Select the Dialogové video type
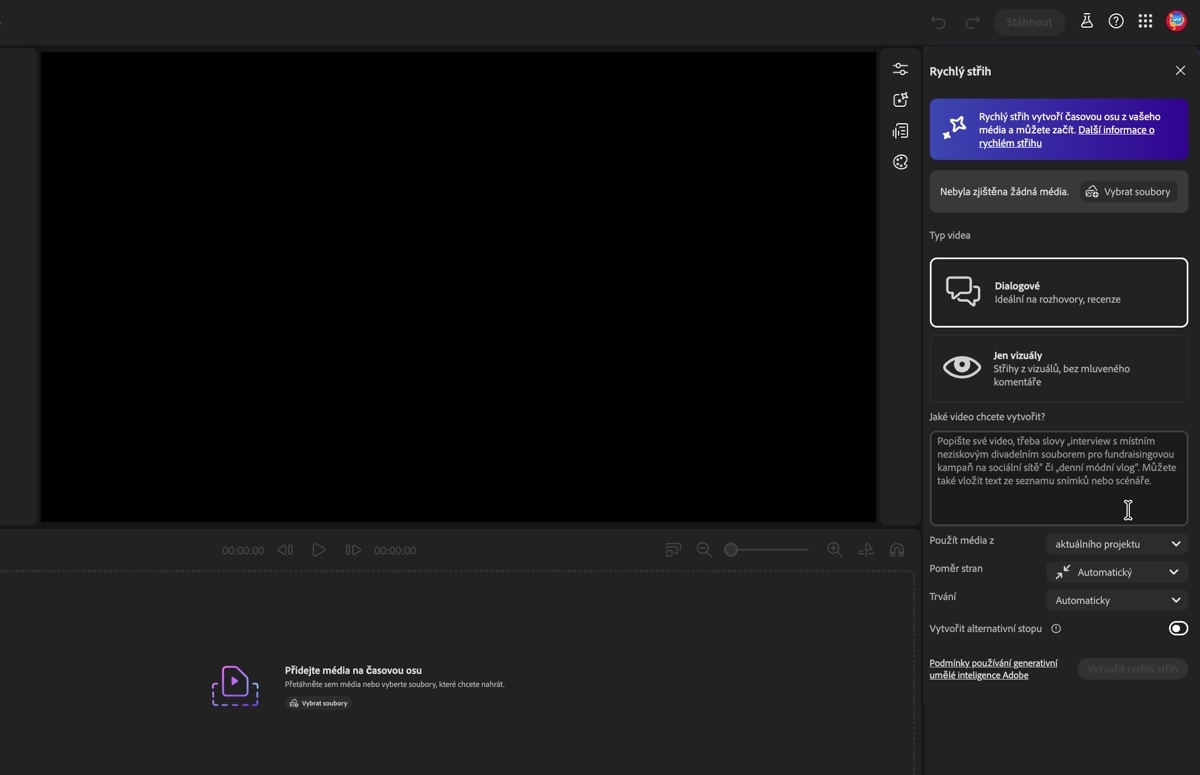 coord(1059,292)
